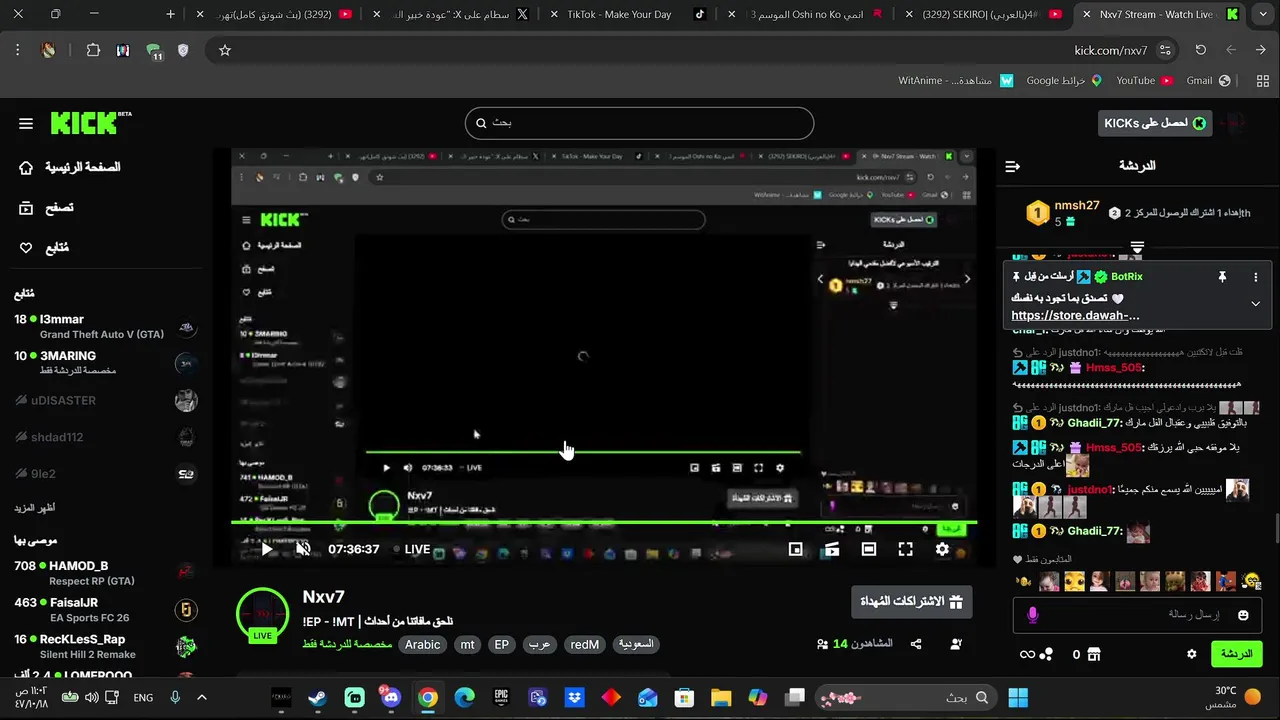The height and width of the screenshot is (720, 1280).
Task: Open recommended channel HAMOD_B
Action: pyautogui.click(x=105, y=572)
